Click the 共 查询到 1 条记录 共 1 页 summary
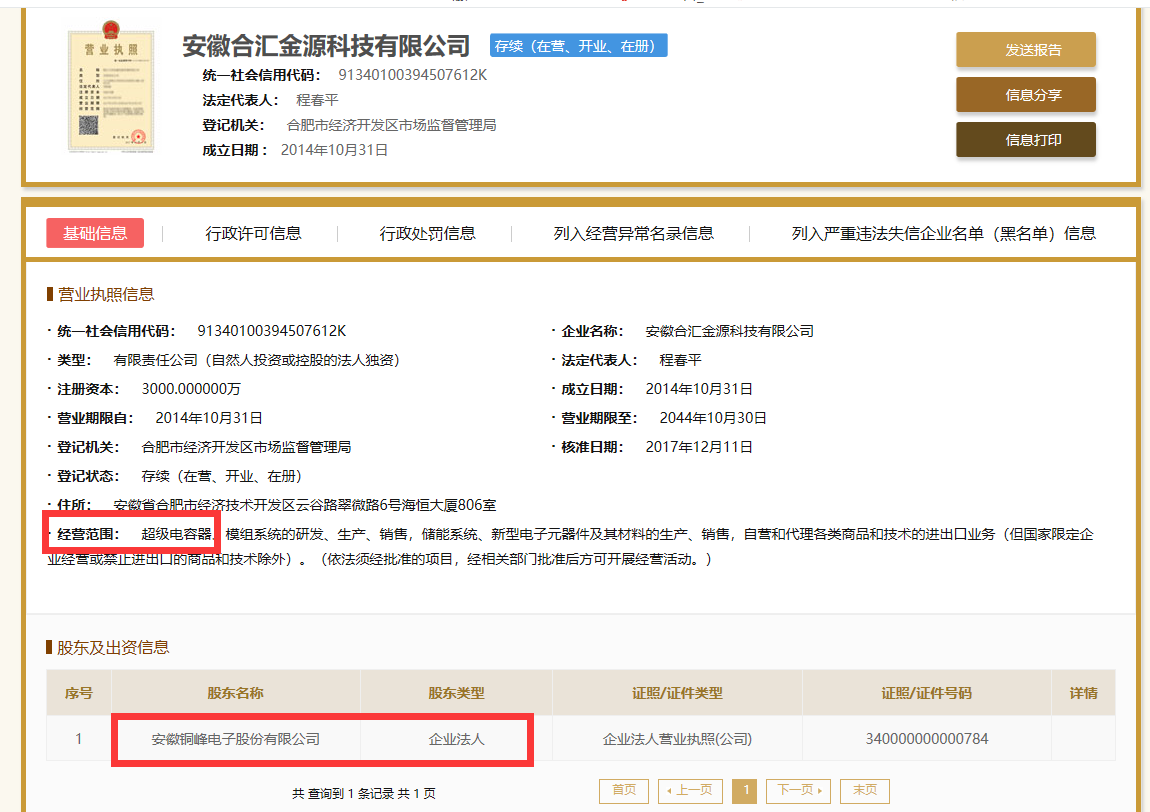Viewport: 1150px width, 812px height. pyautogui.click(x=364, y=794)
